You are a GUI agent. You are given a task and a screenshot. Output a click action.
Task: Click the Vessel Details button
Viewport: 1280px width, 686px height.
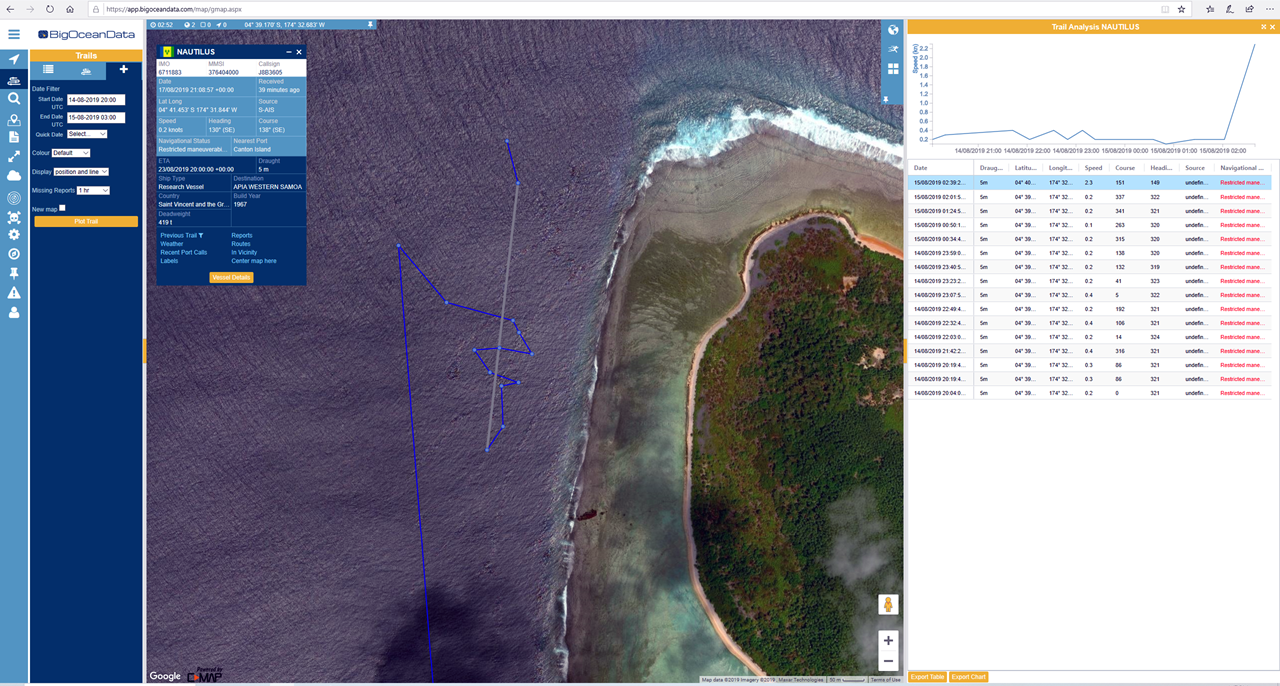231,277
